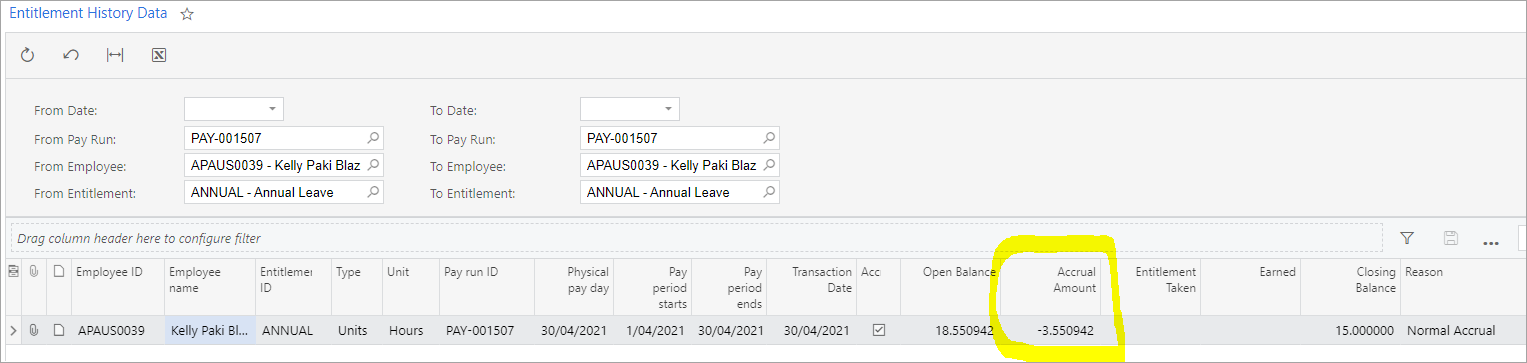Select PAY-001507 grid cell
Viewport: 1527px width, 363px height.
click(x=486, y=330)
